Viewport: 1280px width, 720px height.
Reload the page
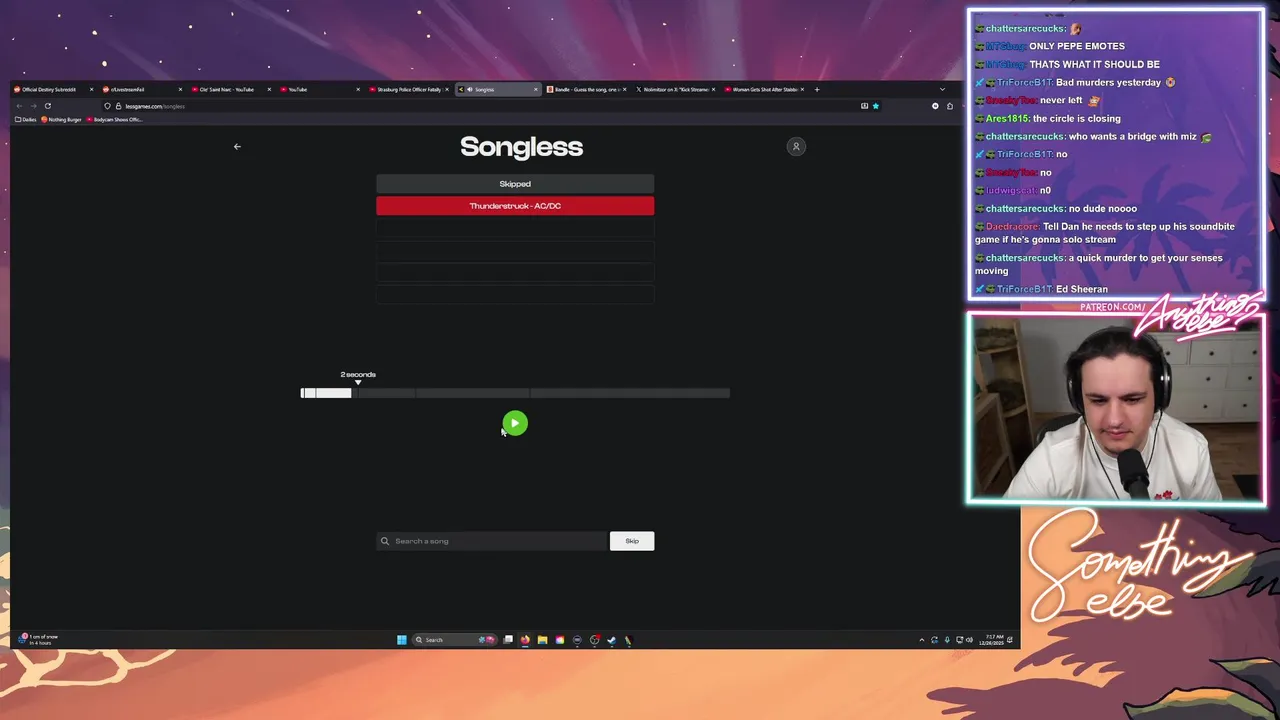(x=47, y=106)
